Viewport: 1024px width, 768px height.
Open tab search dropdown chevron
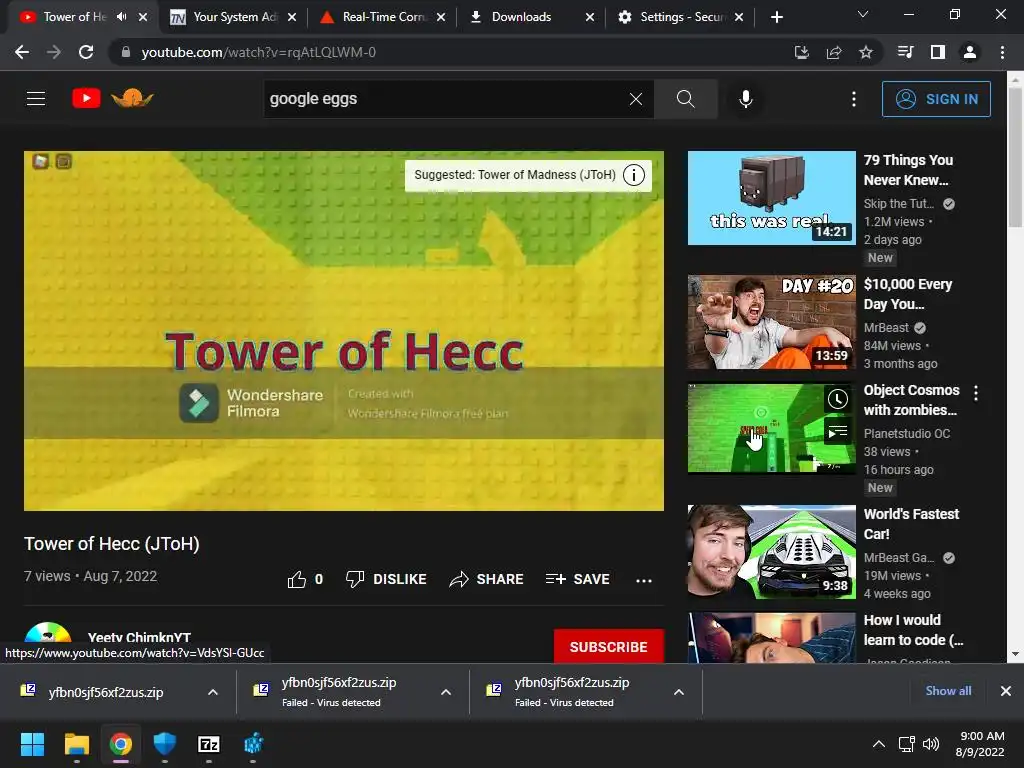pyautogui.click(x=863, y=14)
